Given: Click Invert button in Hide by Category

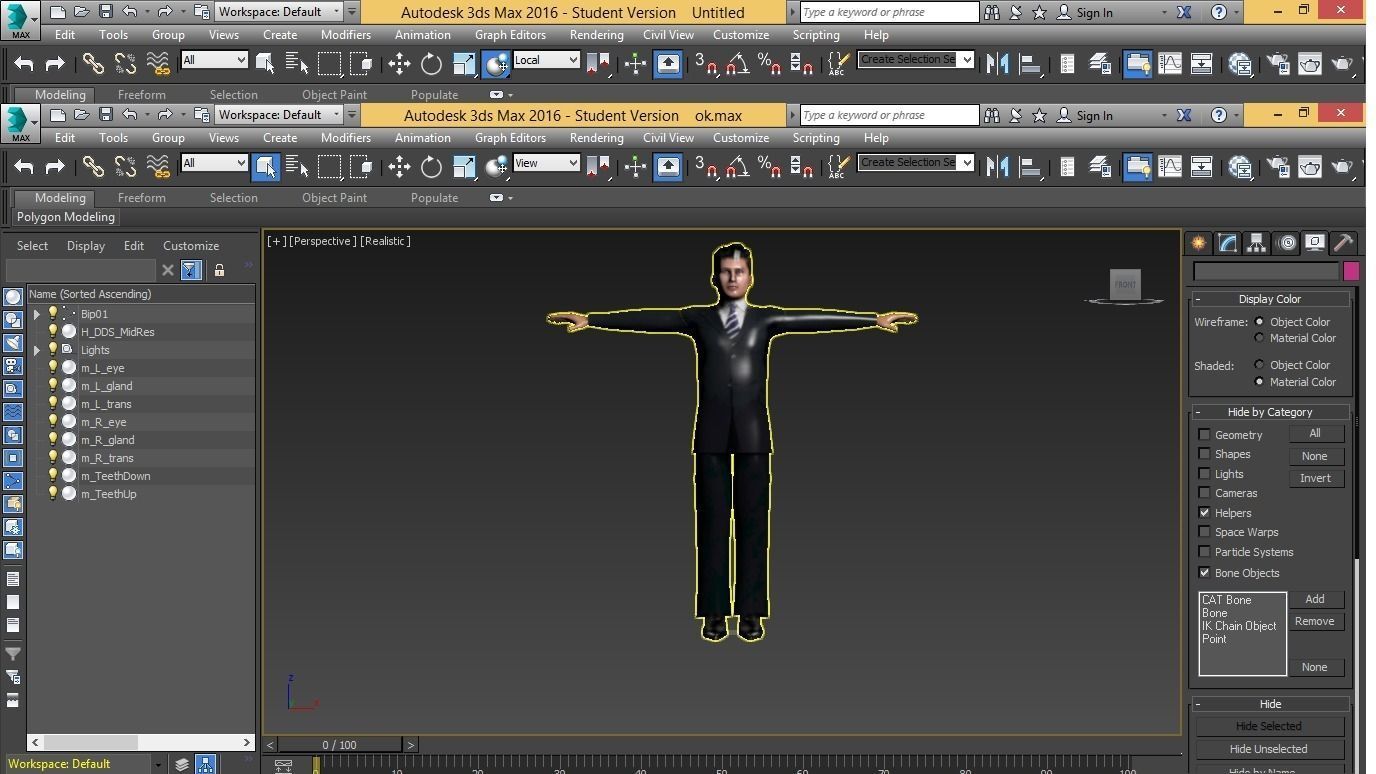Looking at the screenshot, I should click(x=1315, y=478).
